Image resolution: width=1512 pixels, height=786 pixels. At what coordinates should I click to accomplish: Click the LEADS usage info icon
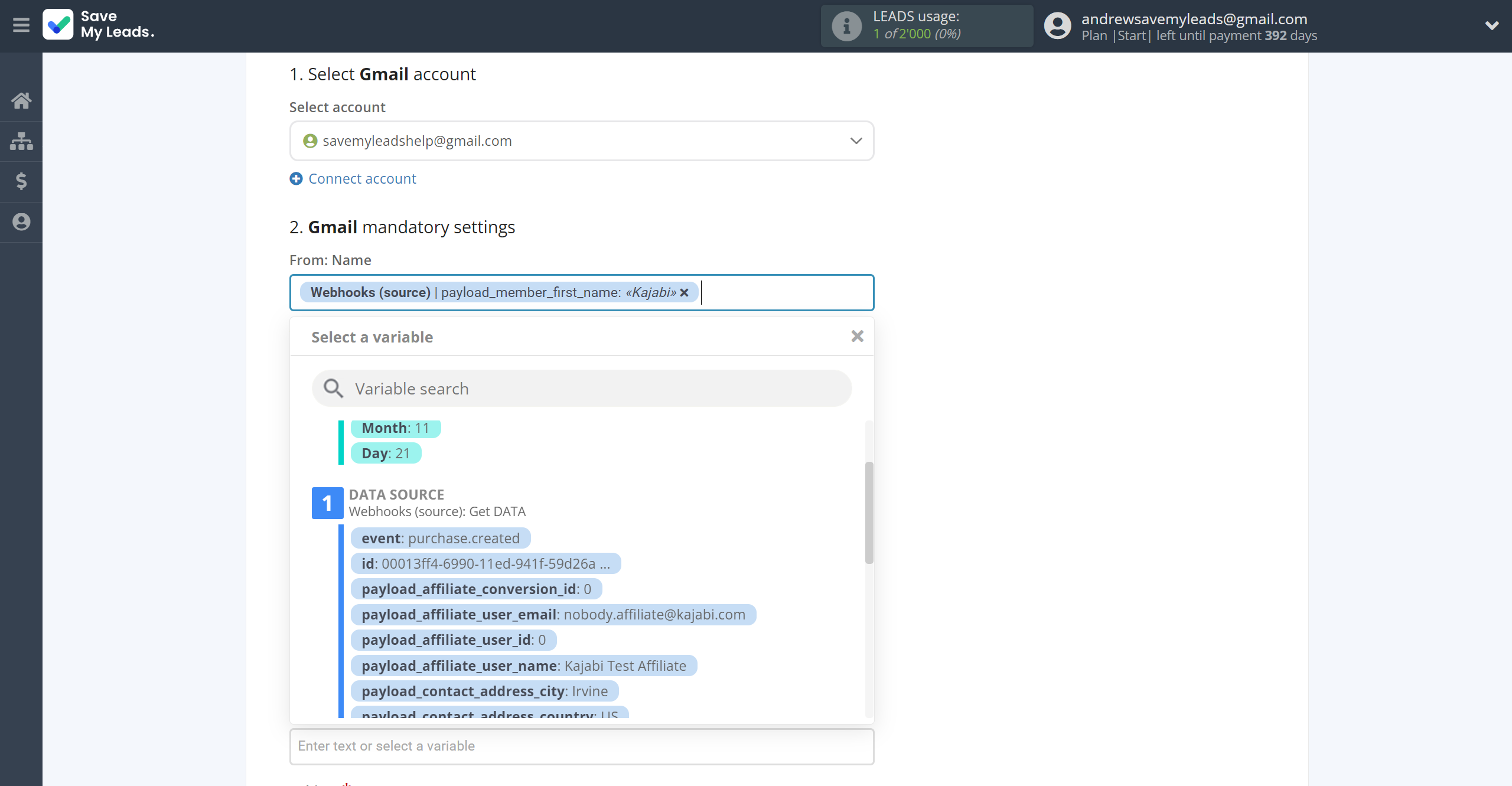pyautogui.click(x=846, y=26)
